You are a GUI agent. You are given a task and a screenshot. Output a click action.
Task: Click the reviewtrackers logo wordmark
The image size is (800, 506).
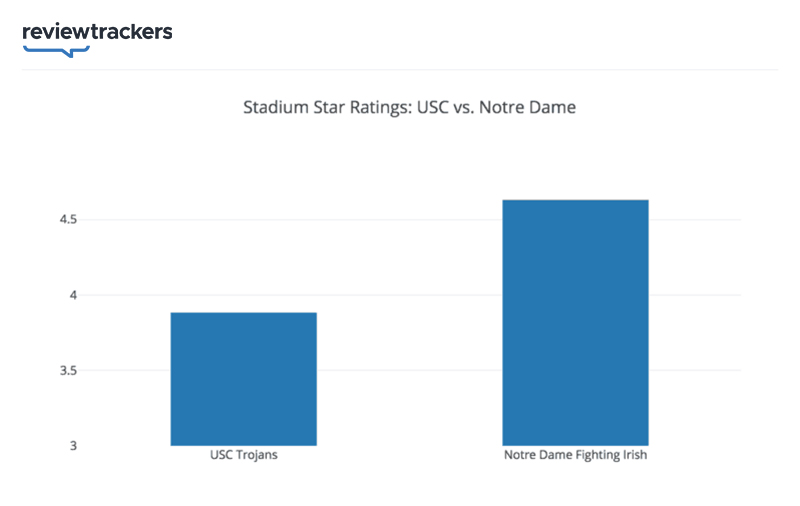(x=97, y=31)
